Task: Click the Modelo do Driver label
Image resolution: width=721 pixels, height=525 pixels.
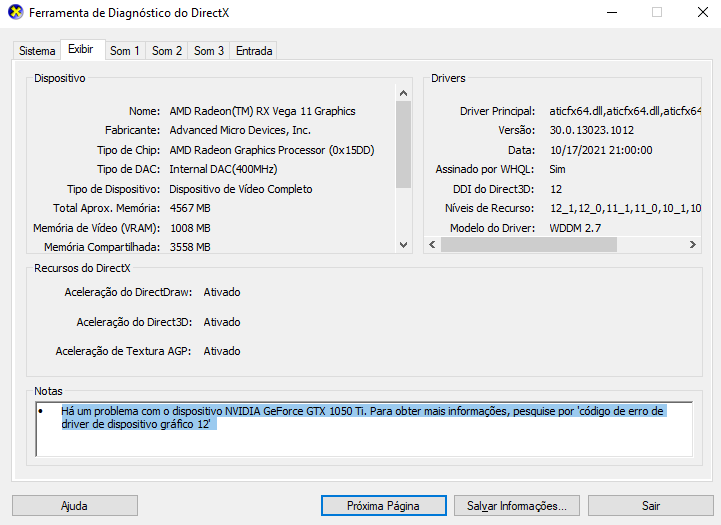Action: [492, 228]
